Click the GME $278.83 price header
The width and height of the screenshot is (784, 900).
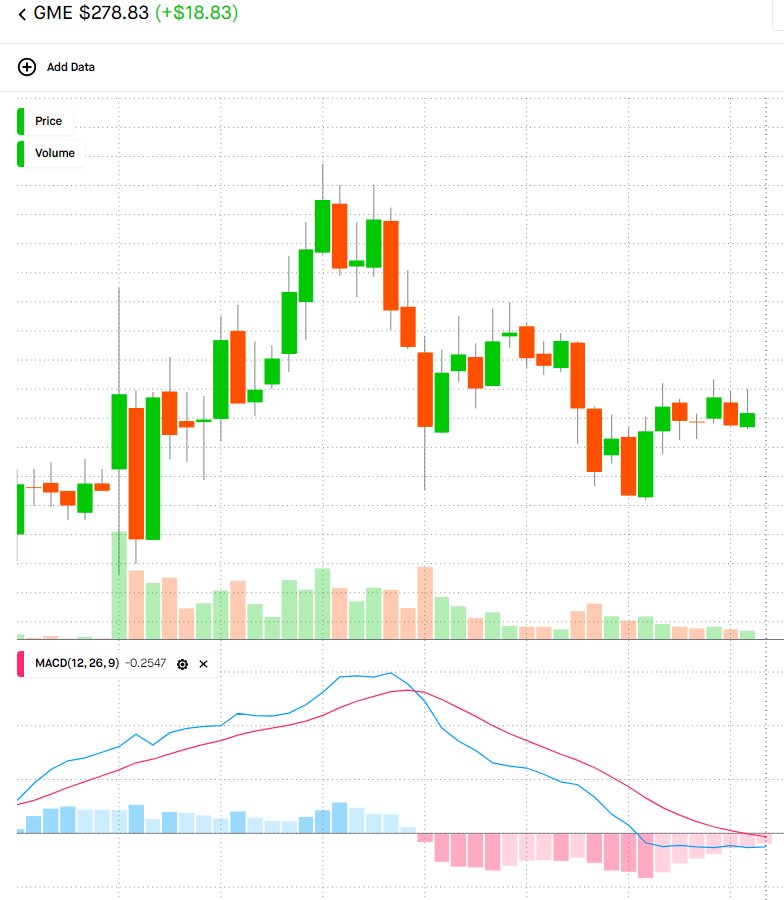(91, 13)
